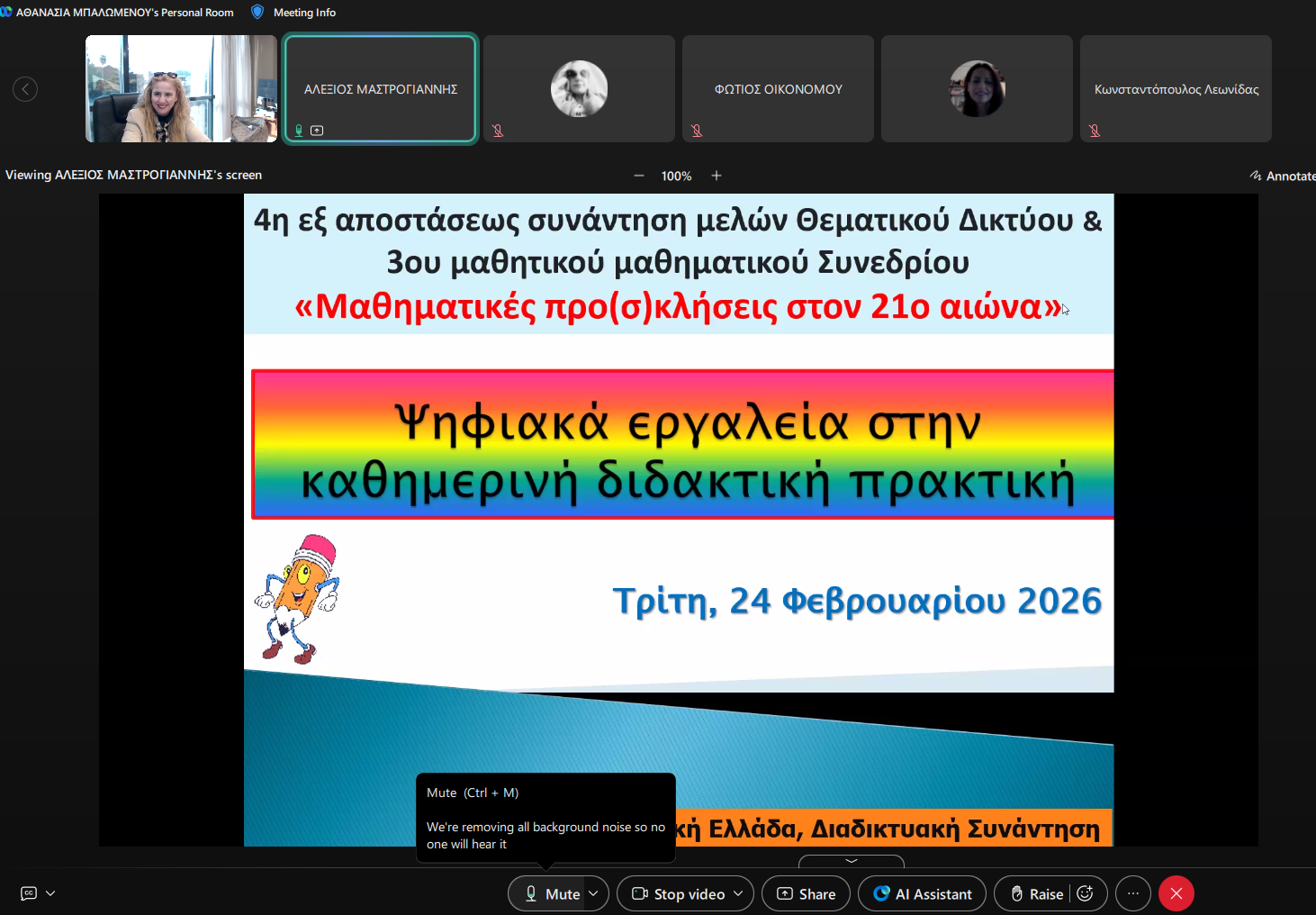Stop video from your camera

click(680, 893)
